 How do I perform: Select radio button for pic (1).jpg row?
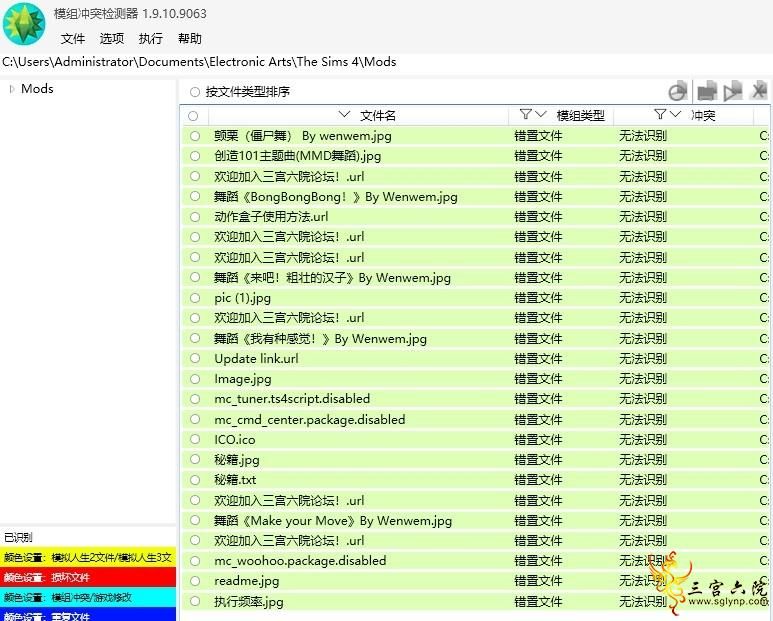coord(195,298)
